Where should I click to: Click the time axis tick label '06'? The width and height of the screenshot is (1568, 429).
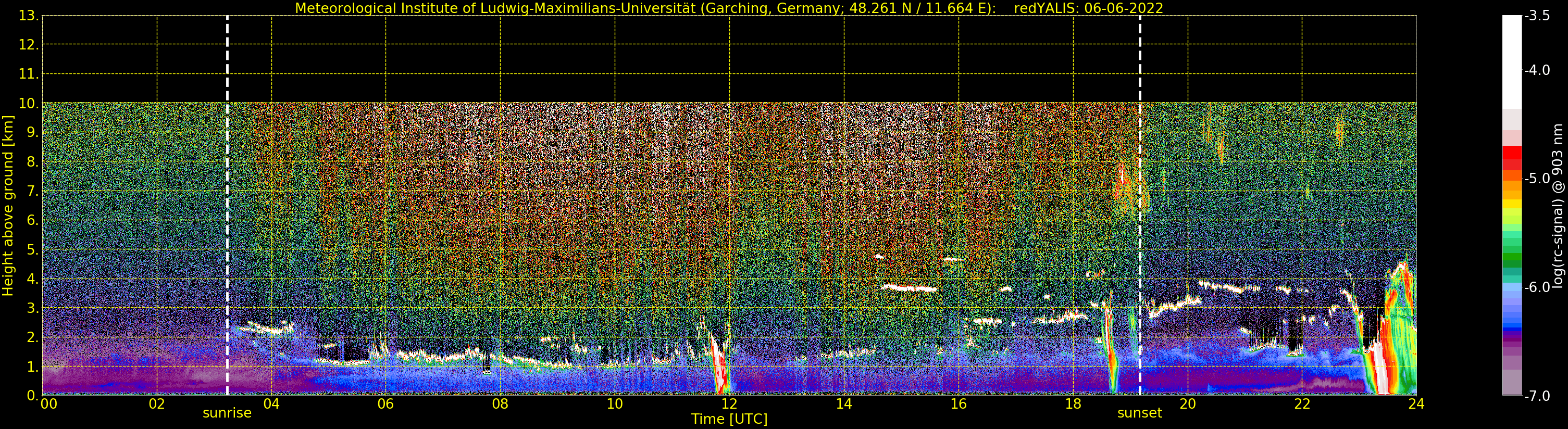pos(386,404)
